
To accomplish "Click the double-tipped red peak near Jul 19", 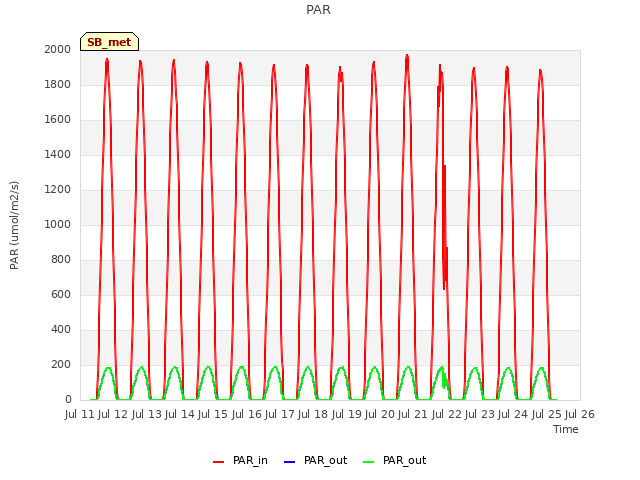I will pos(340,73).
